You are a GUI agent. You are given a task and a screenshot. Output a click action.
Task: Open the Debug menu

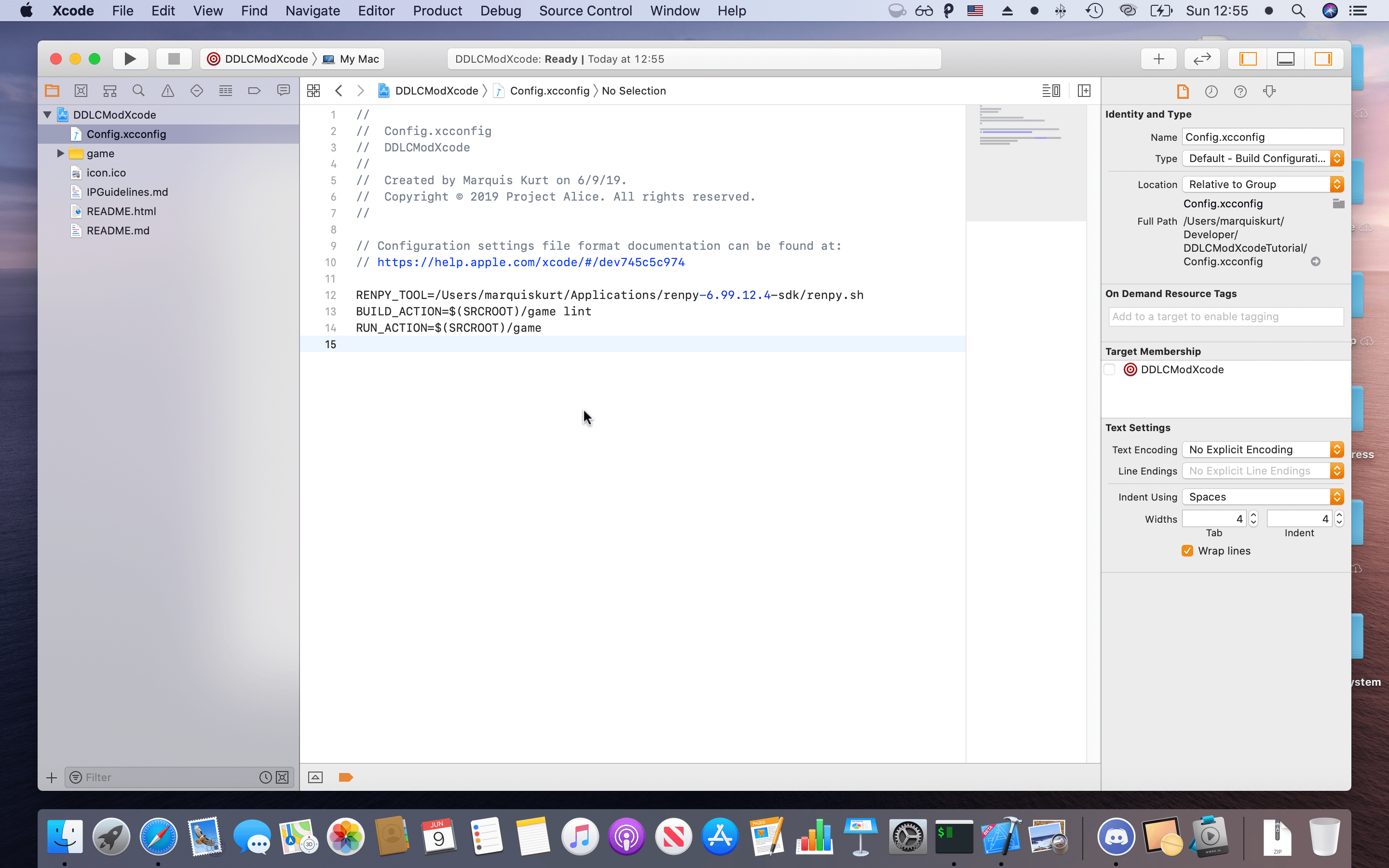501,11
